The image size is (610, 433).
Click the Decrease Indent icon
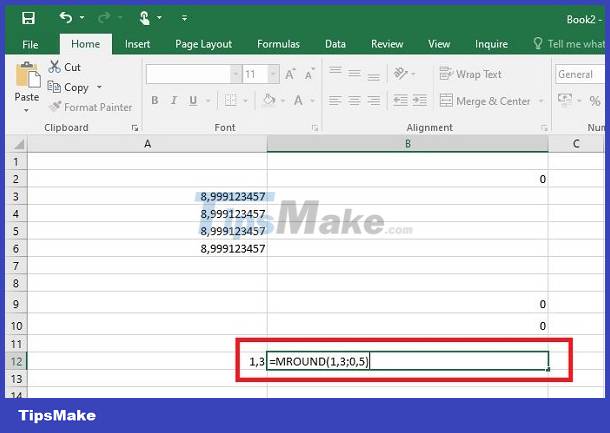(400, 100)
